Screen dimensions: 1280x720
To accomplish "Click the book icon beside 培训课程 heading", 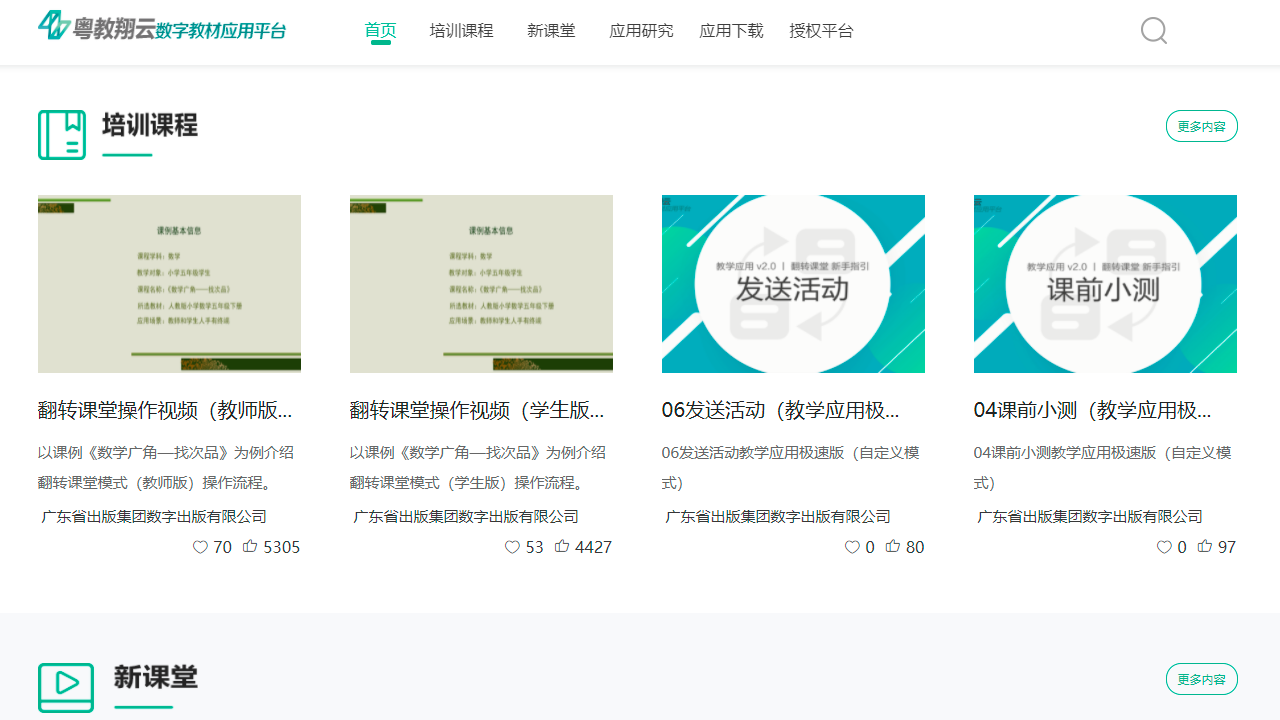I will point(62,134).
